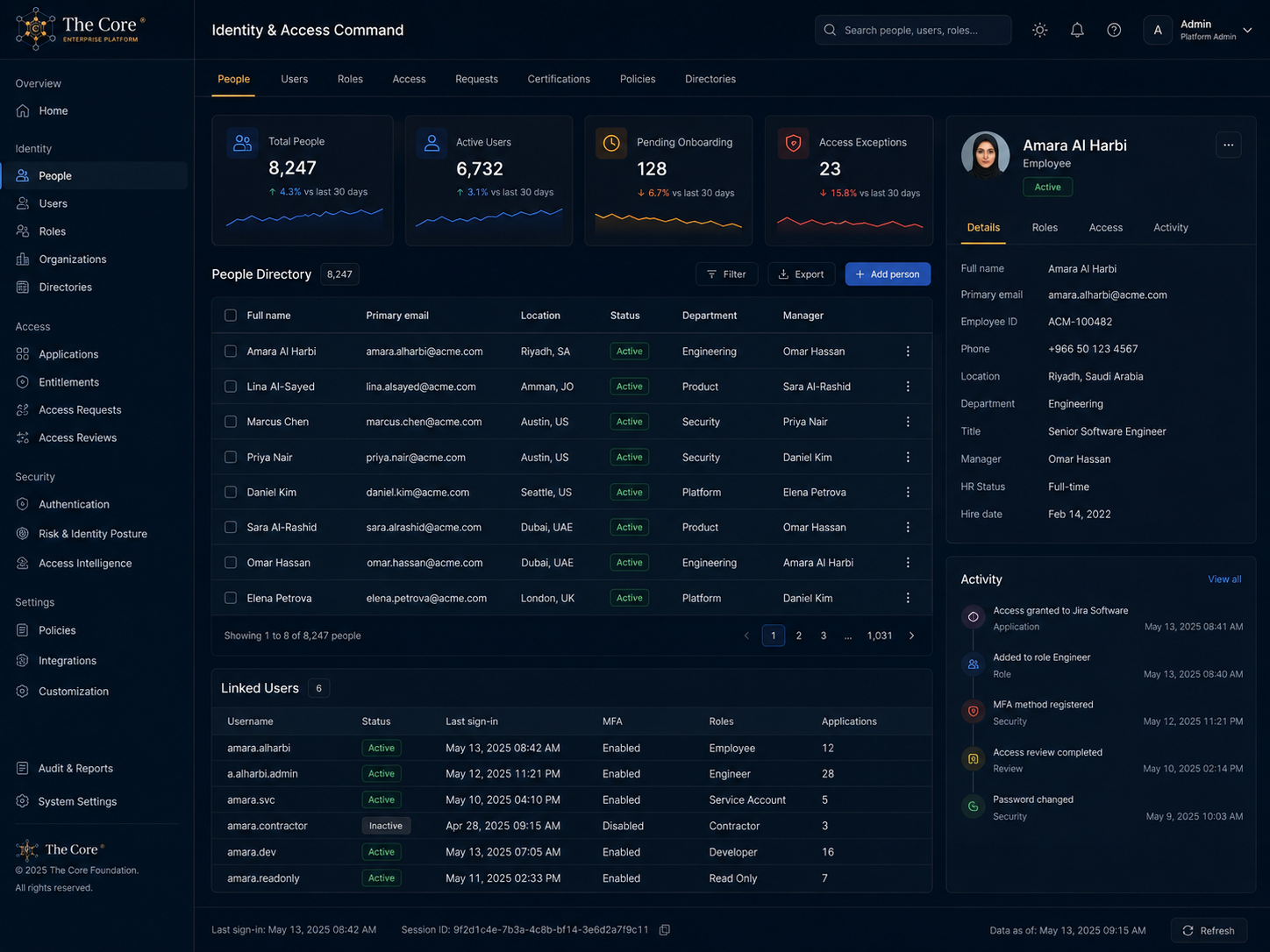Select all people with the header checkbox
1270x952 pixels.
(x=231, y=316)
